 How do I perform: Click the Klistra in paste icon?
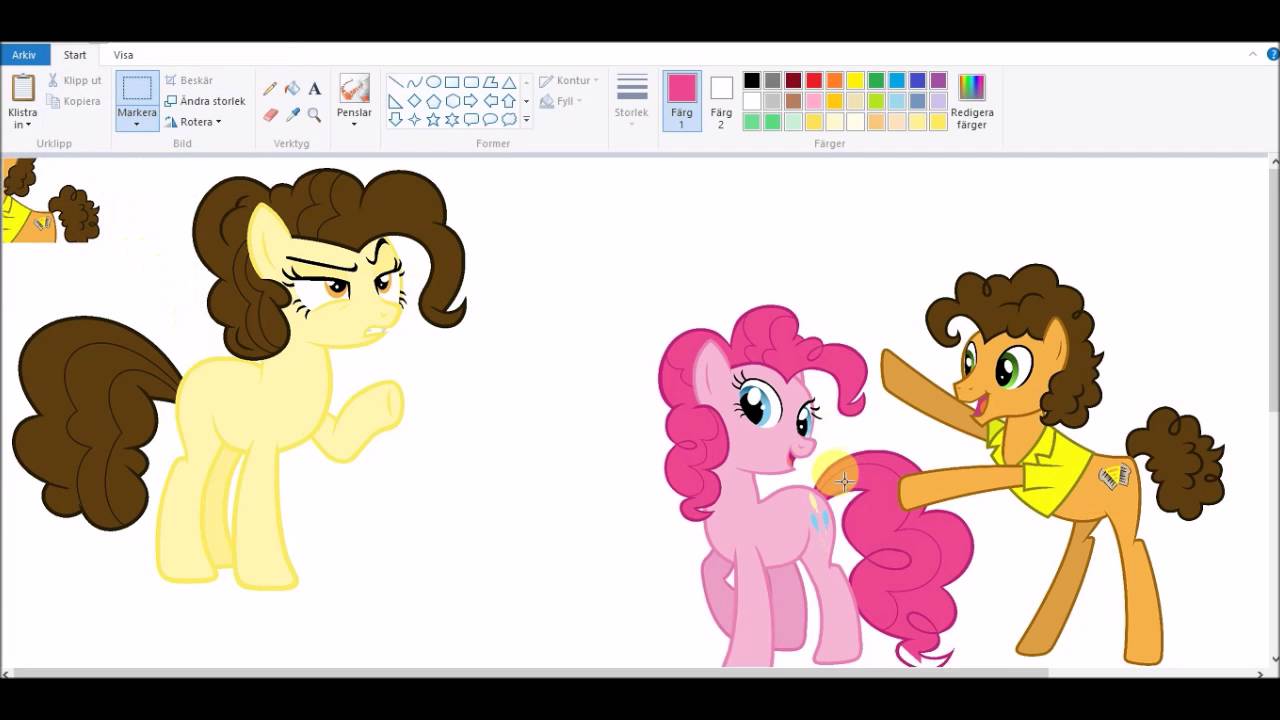[x=23, y=88]
